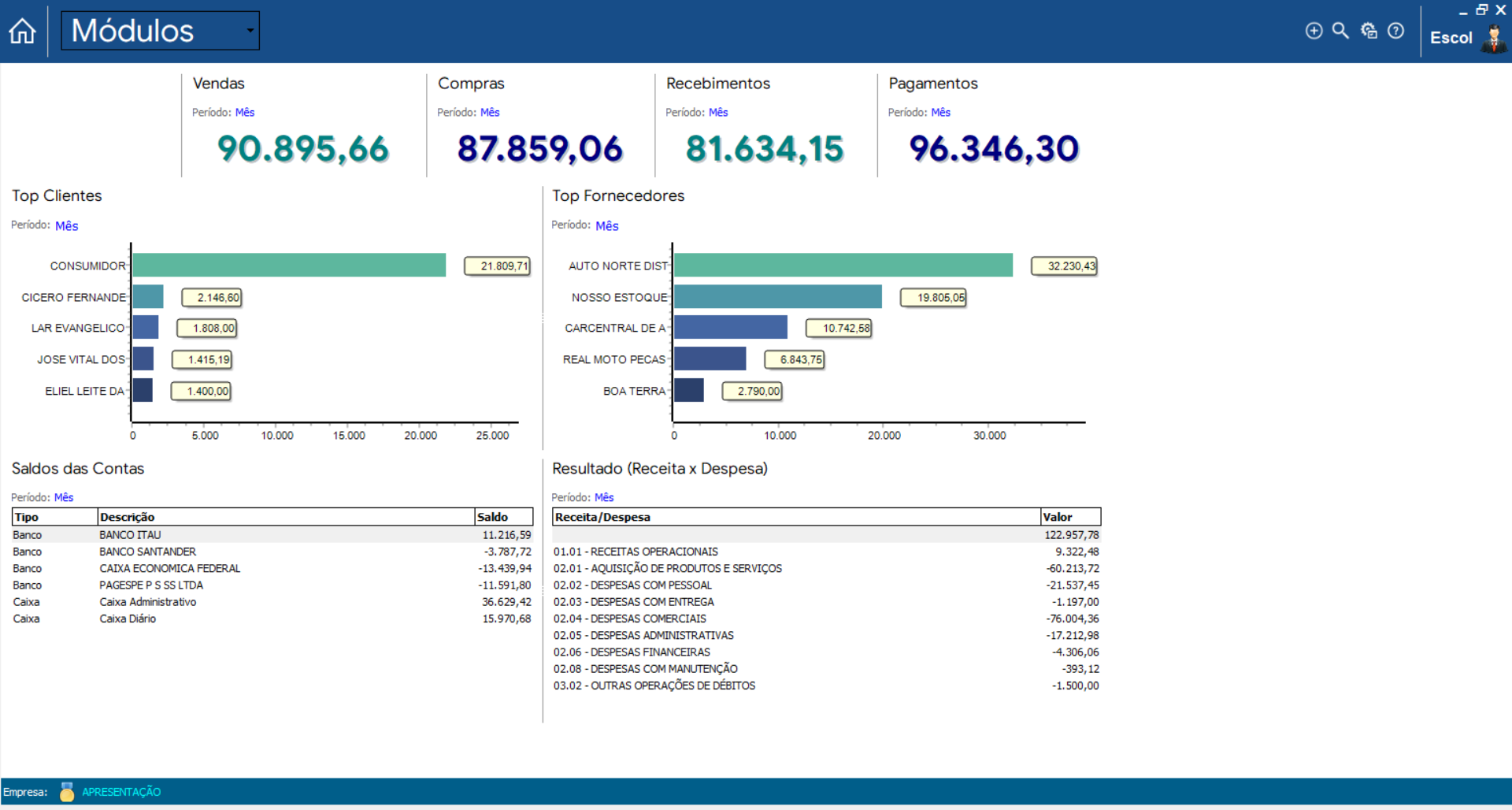The image size is (1512, 810).
Task: Open help with the question mark icon
Action: click(x=1395, y=31)
